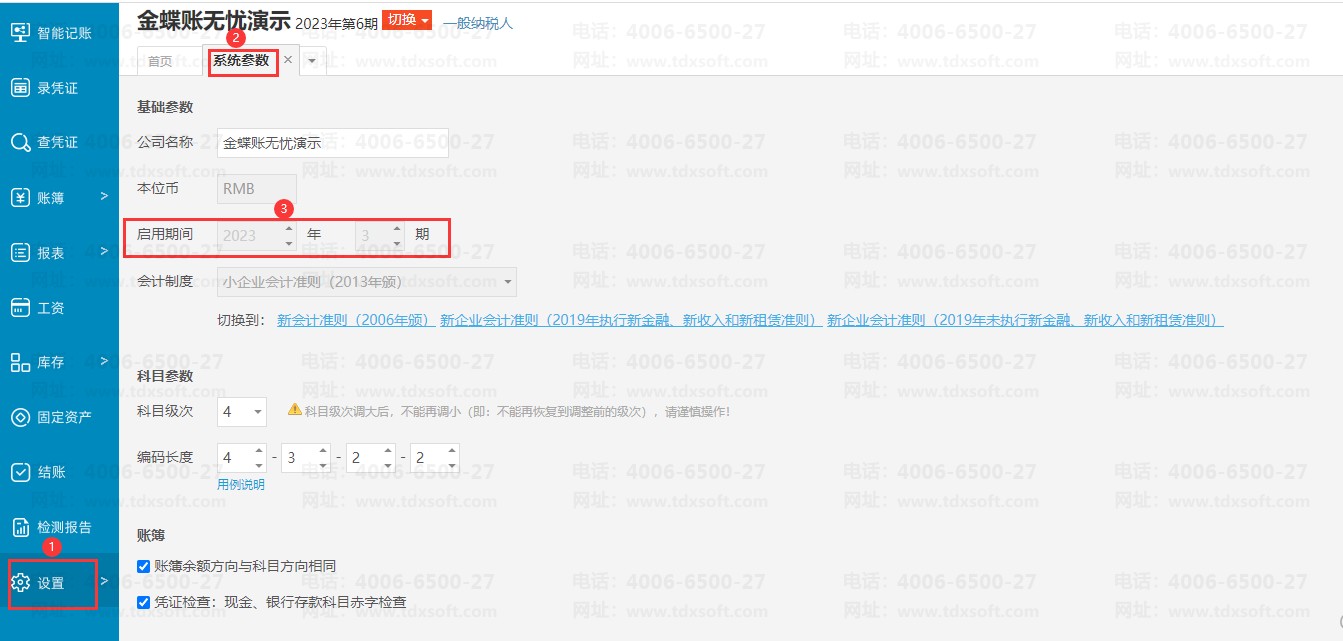Click the 本位币 RMB field
Viewport: 1343px width, 641px height.
pos(256,188)
